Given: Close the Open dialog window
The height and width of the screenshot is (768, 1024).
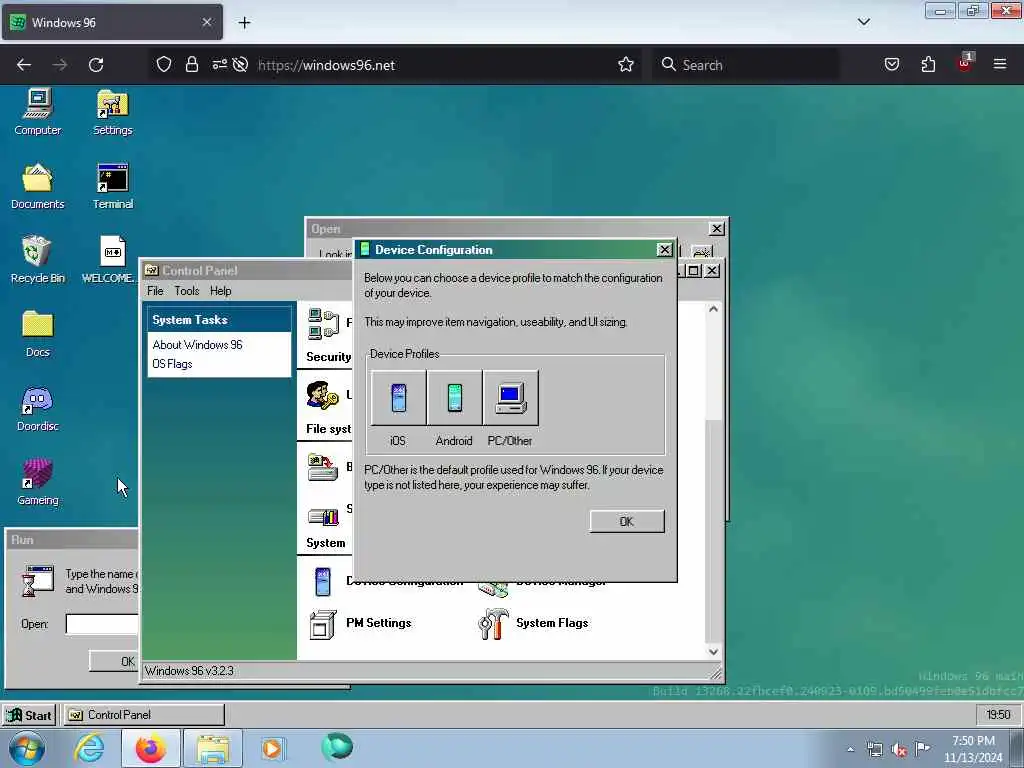Looking at the screenshot, I should 716,229.
